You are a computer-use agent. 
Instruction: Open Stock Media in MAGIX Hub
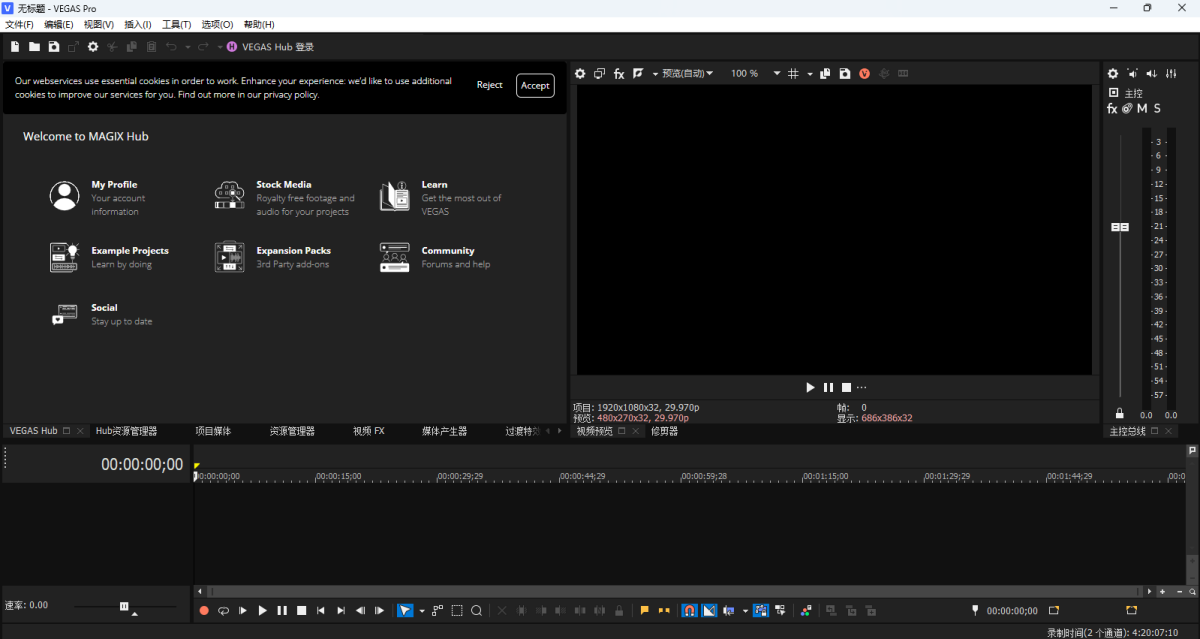click(285, 197)
